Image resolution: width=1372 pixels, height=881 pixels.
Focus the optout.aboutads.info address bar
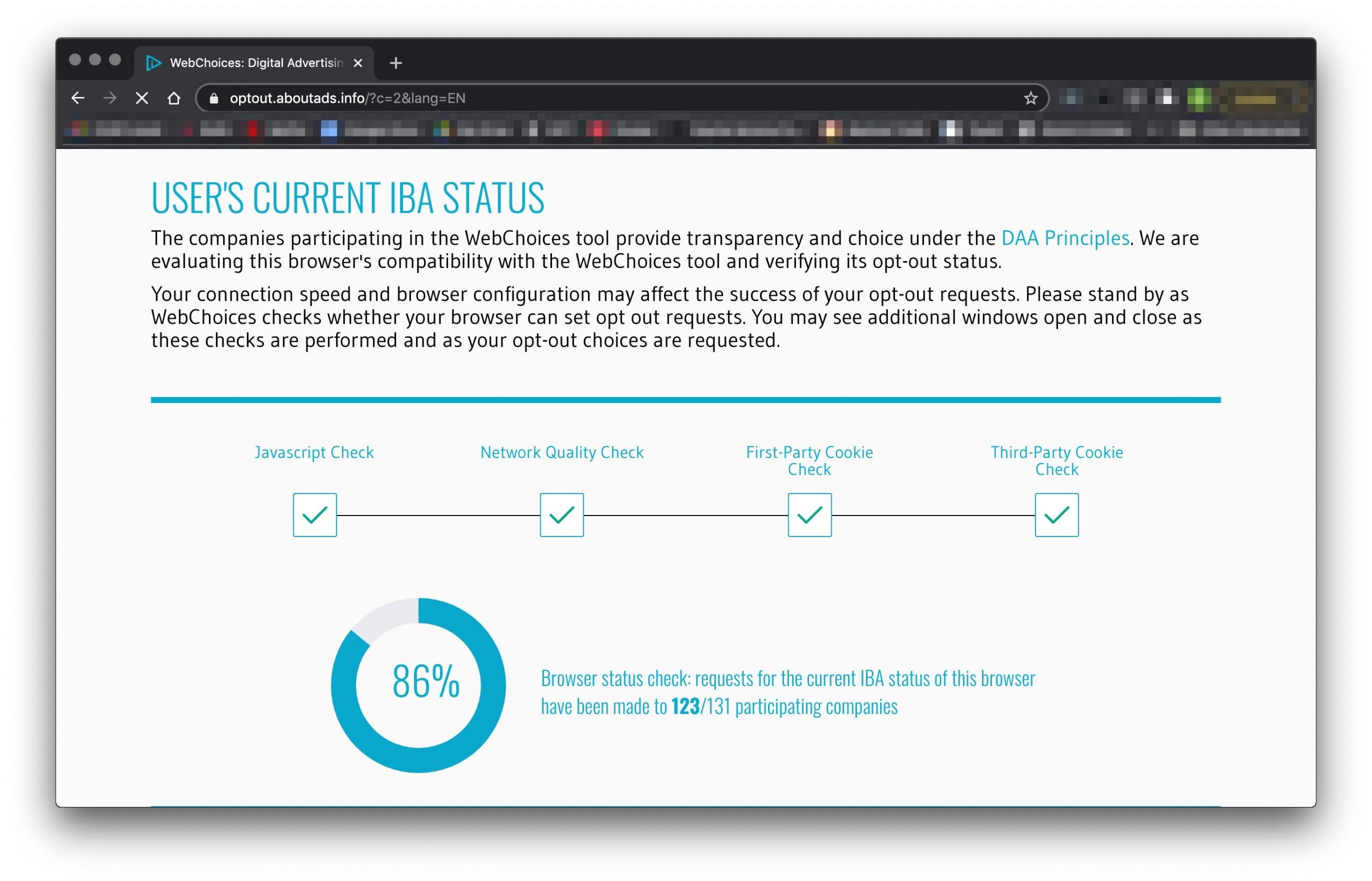623,99
